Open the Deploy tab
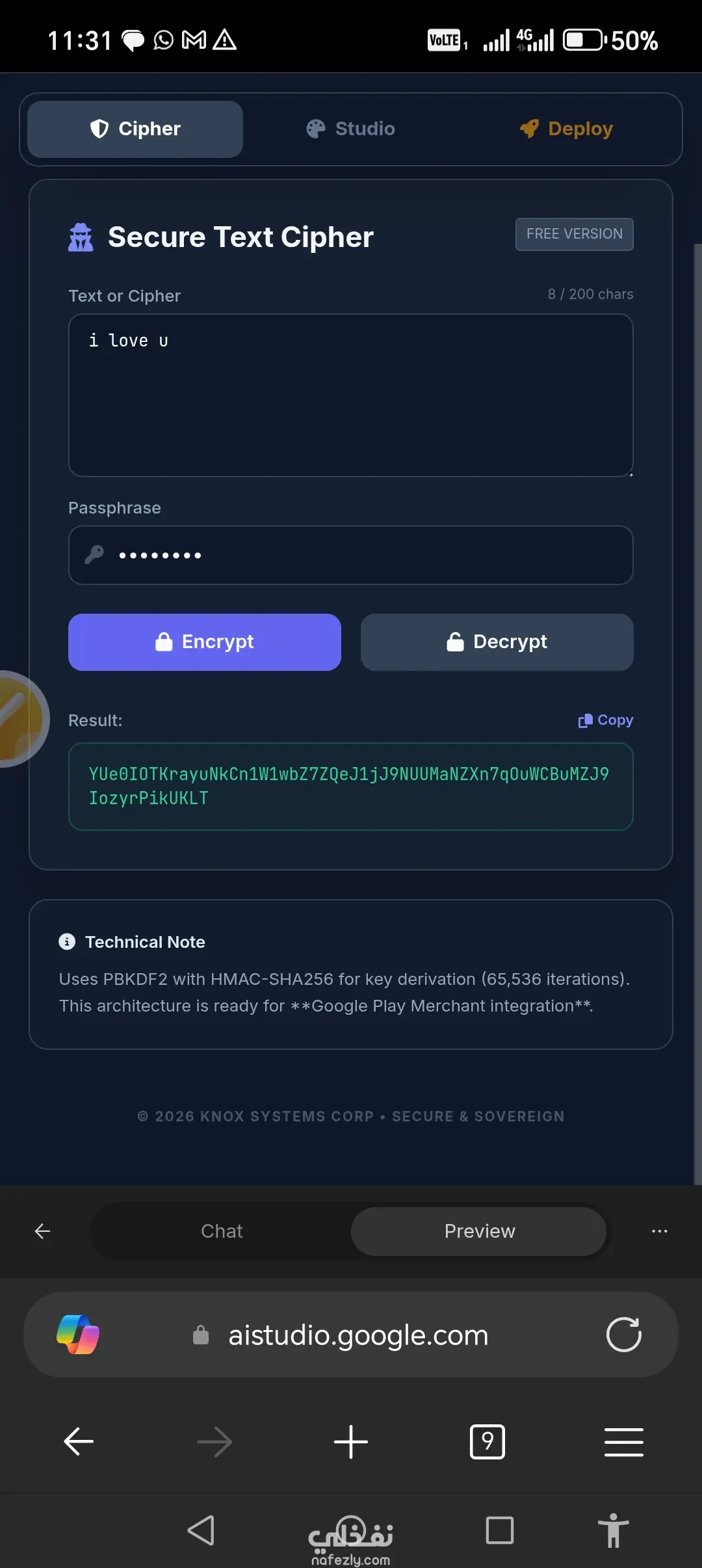The width and height of the screenshot is (702, 1568). pos(566,129)
